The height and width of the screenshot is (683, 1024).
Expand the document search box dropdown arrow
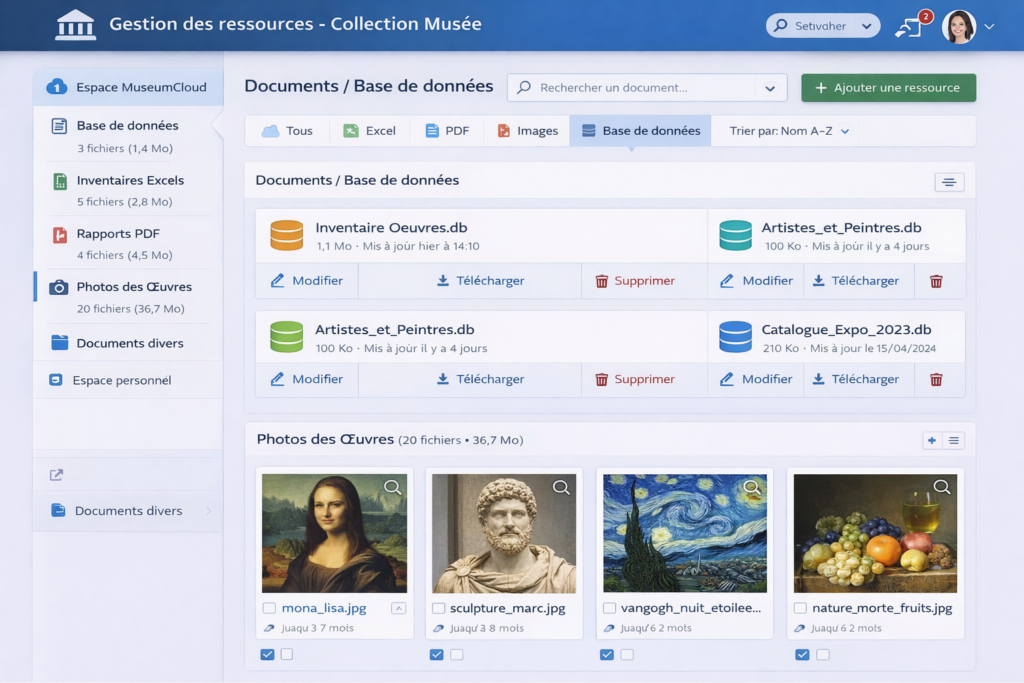pos(769,88)
